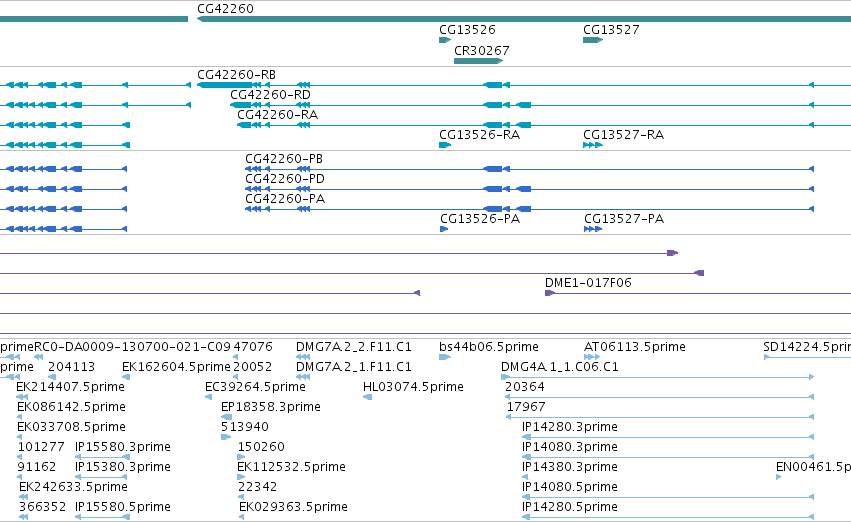851x522 pixels.
Task: Click the 204113 EST label
Action: pyautogui.click(x=71, y=367)
